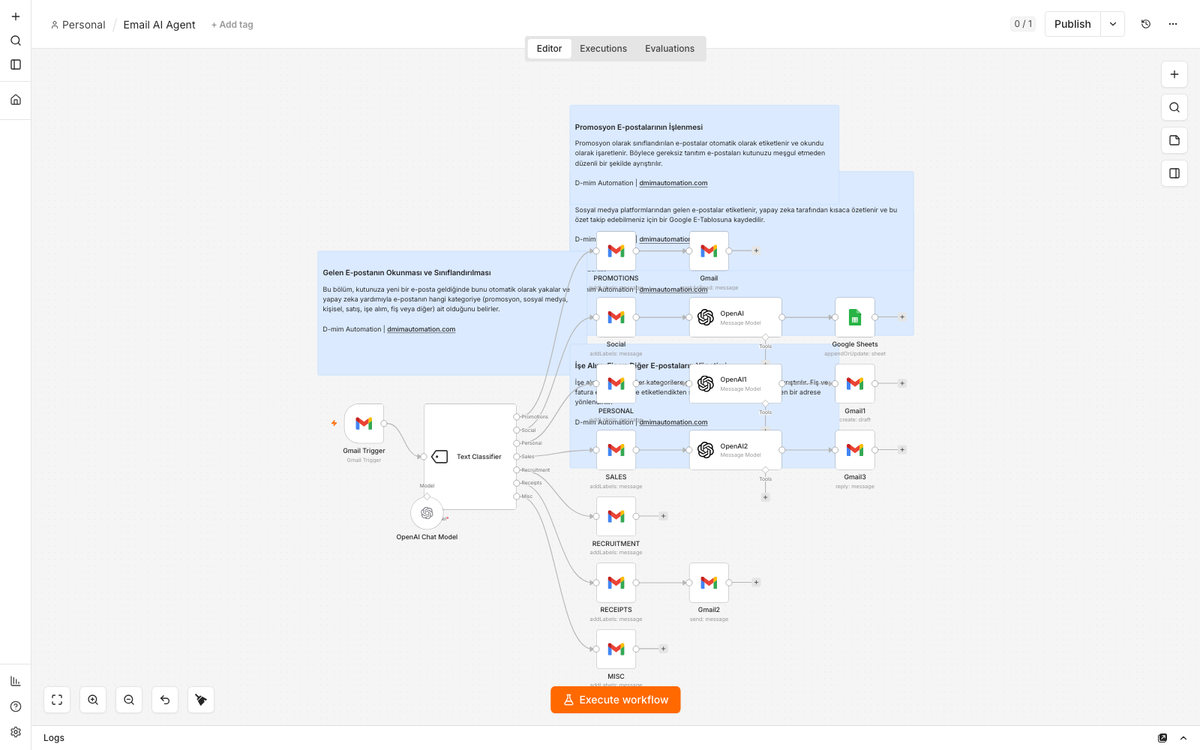Viewport: 1200px width, 750px height.
Task: Select the Social Gmail node
Action: (x=616, y=317)
